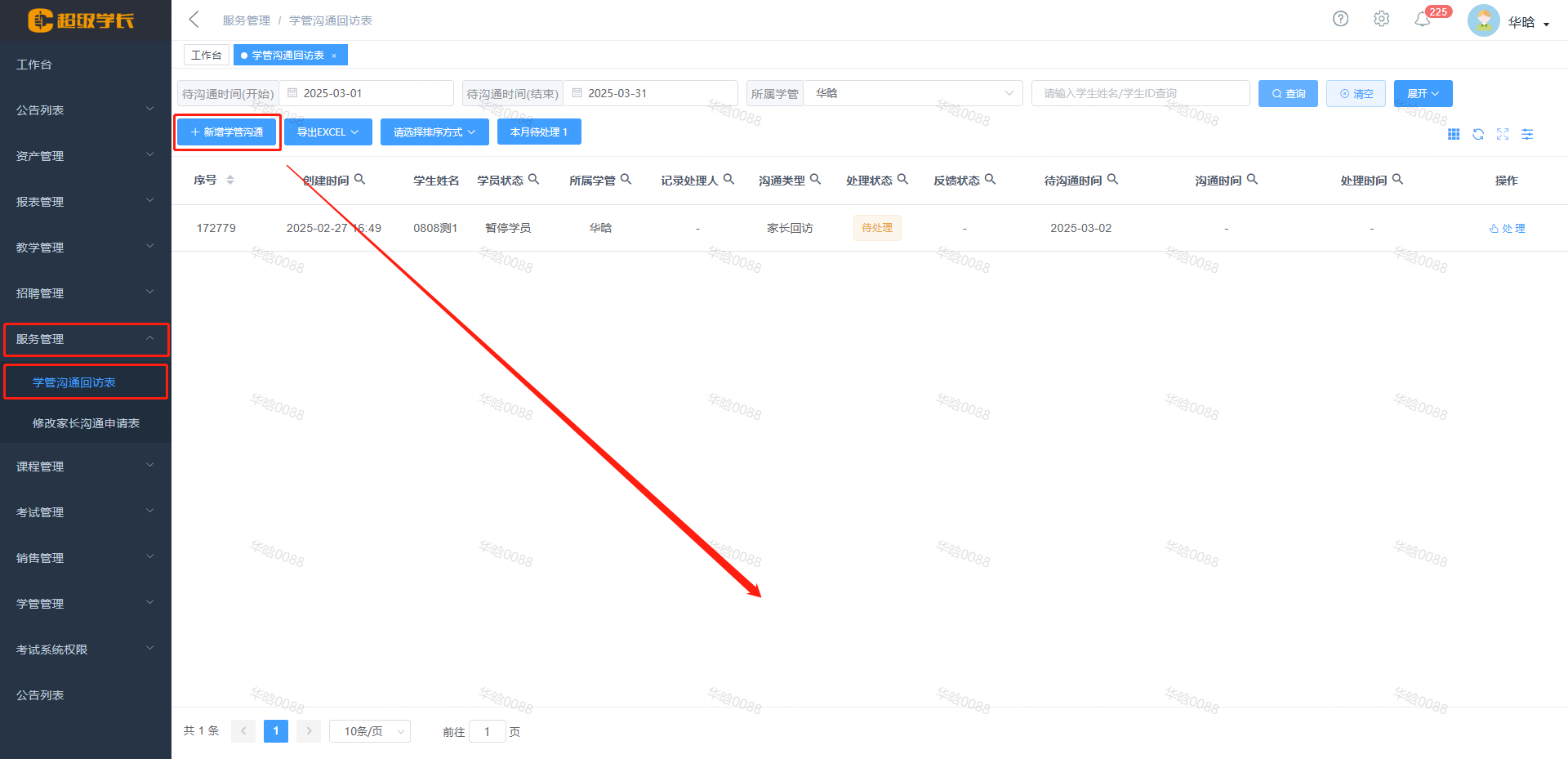The height and width of the screenshot is (759, 1568).
Task: Open the 请选择排序方式 dropdown
Action: tap(434, 132)
